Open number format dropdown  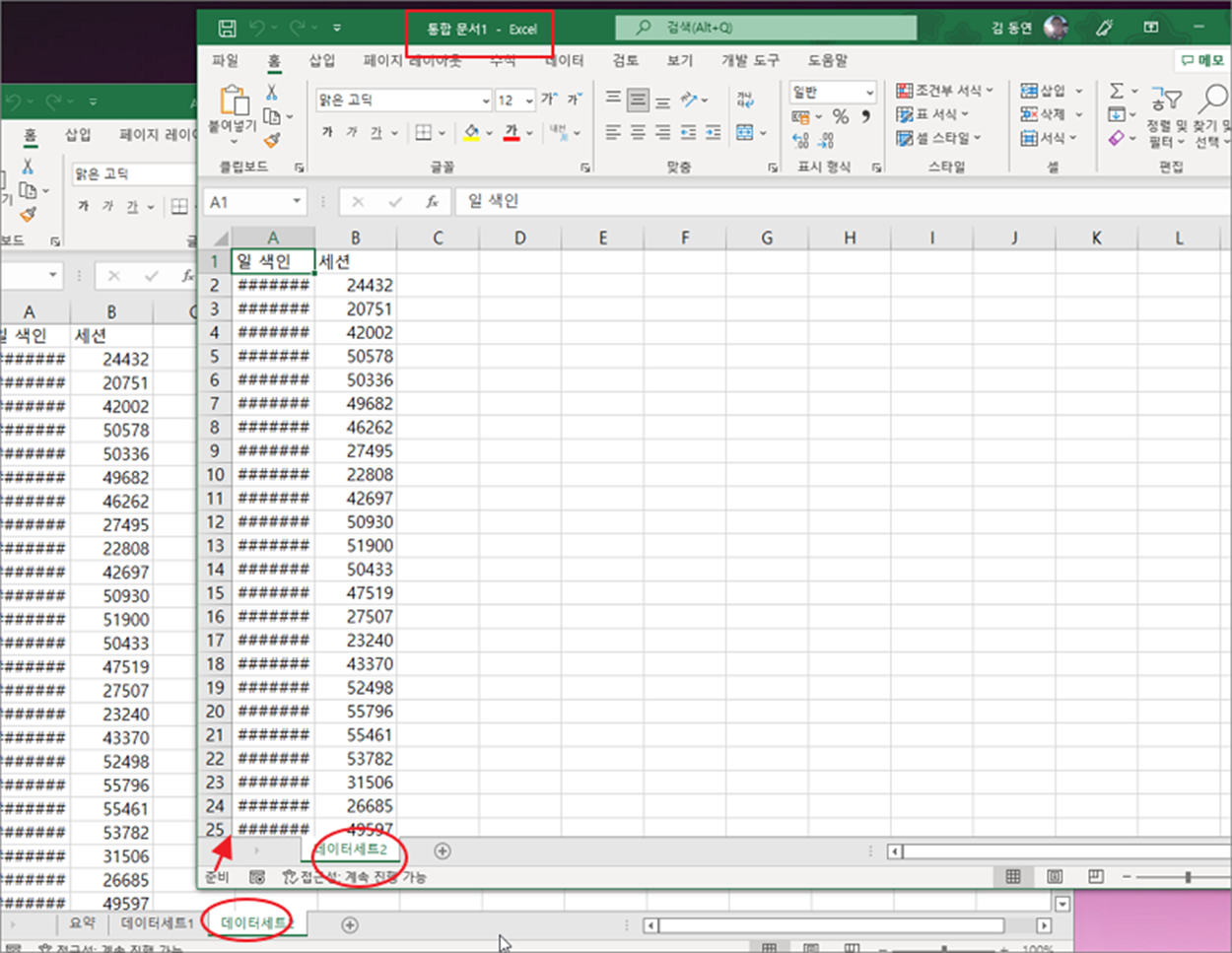pos(869,92)
